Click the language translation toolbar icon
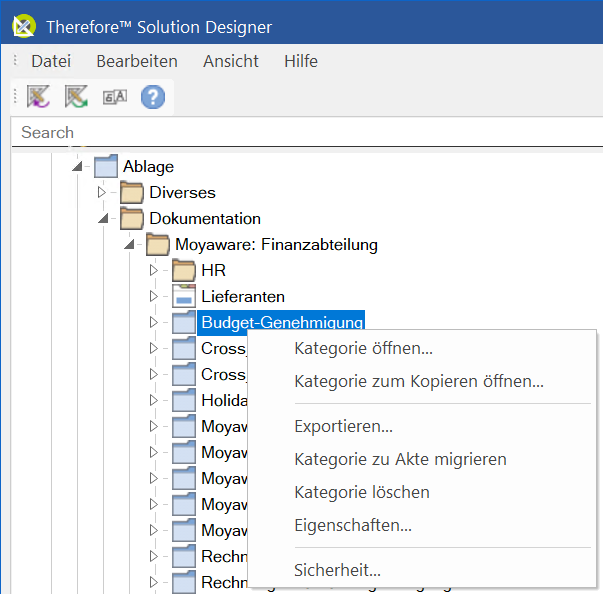Image resolution: width=603 pixels, height=594 pixels. pyautogui.click(x=115, y=97)
